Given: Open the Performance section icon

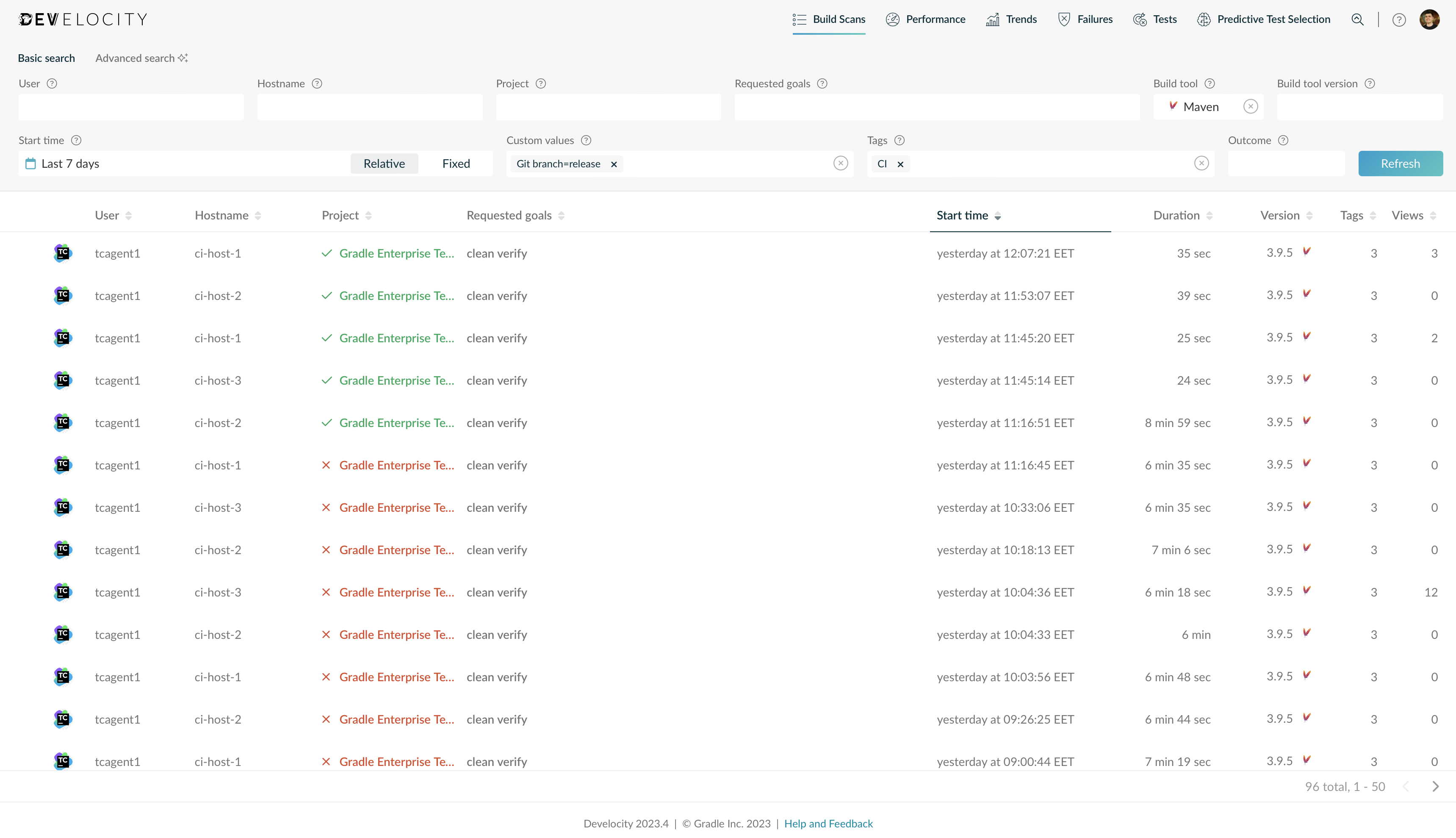Looking at the screenshot, I should click(x=893, y=19).
